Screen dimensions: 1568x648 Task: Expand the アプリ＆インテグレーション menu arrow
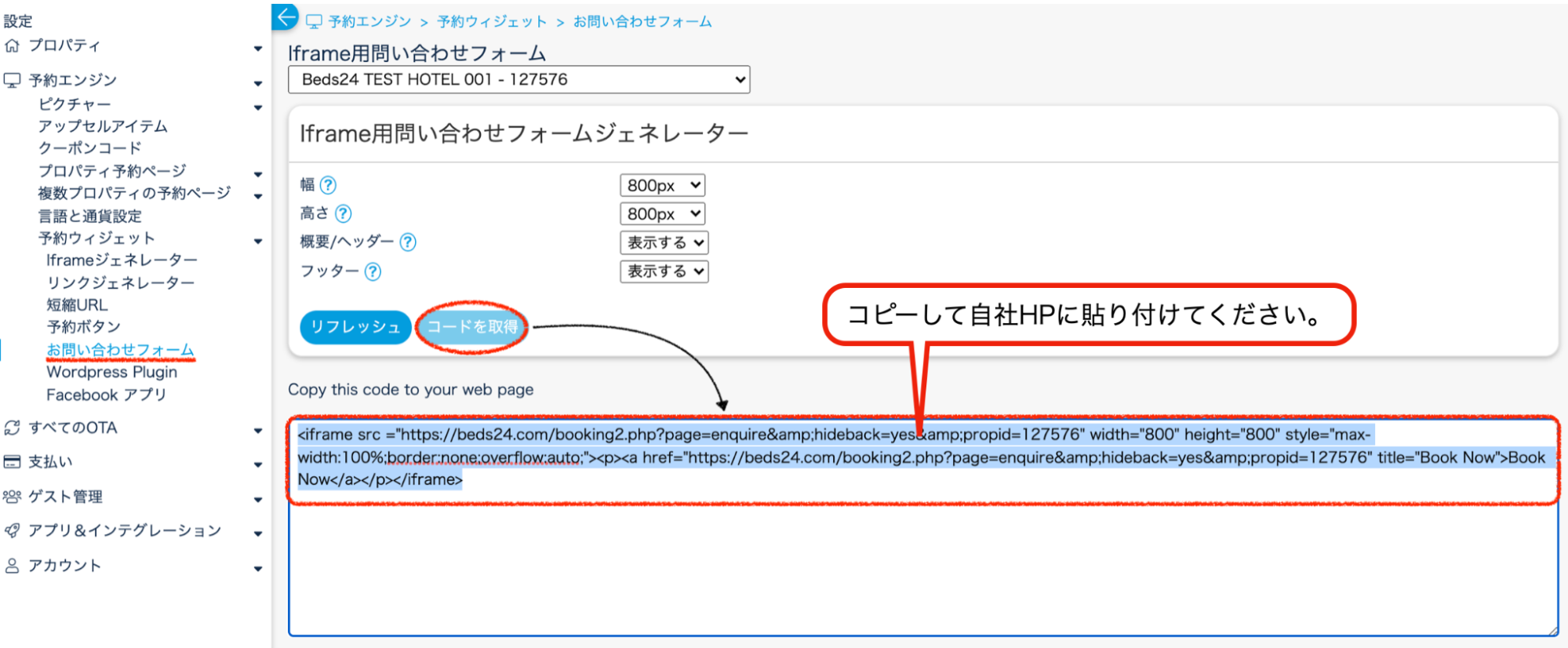257,533
